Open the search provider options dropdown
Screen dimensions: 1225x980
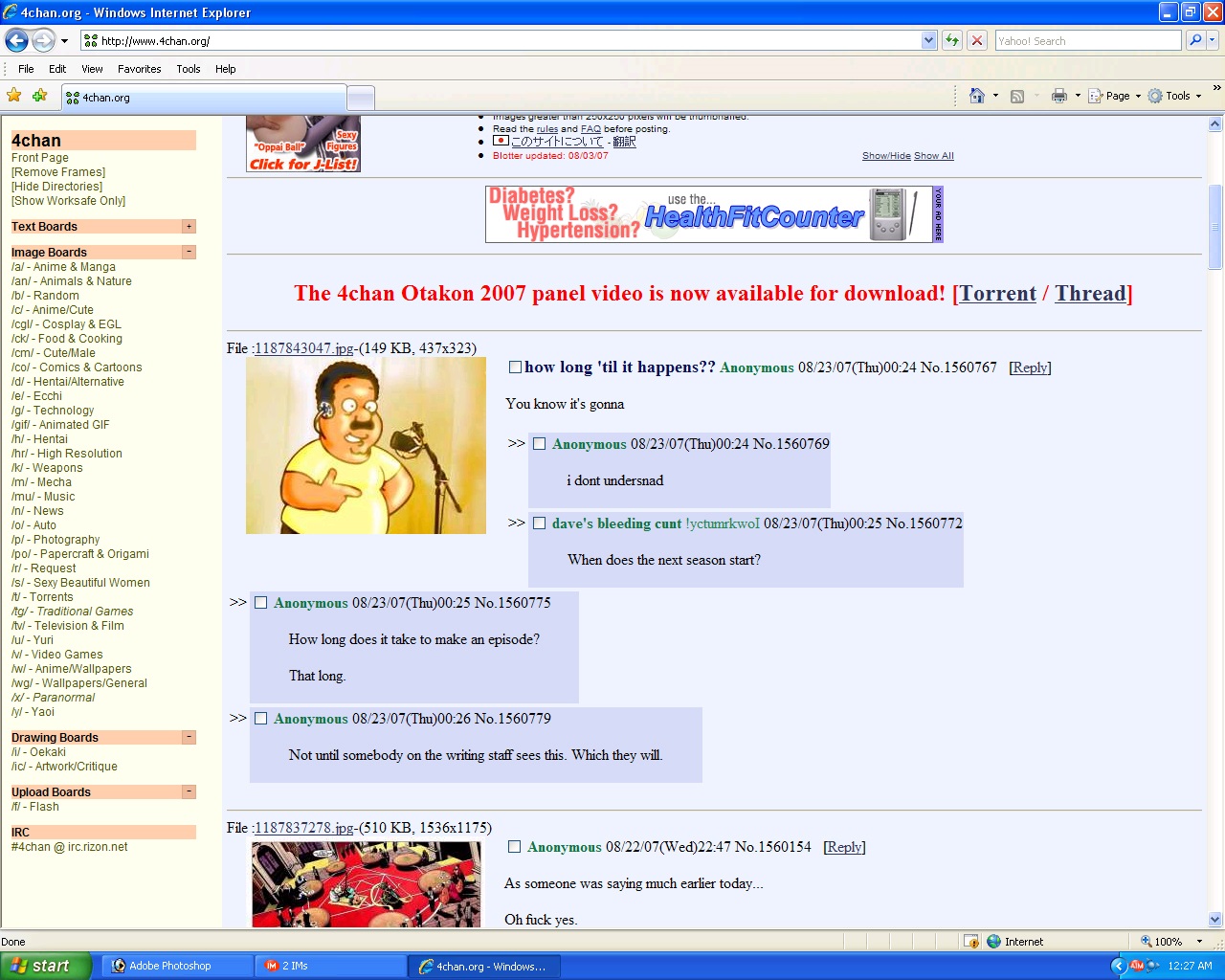click(1213, 40)
